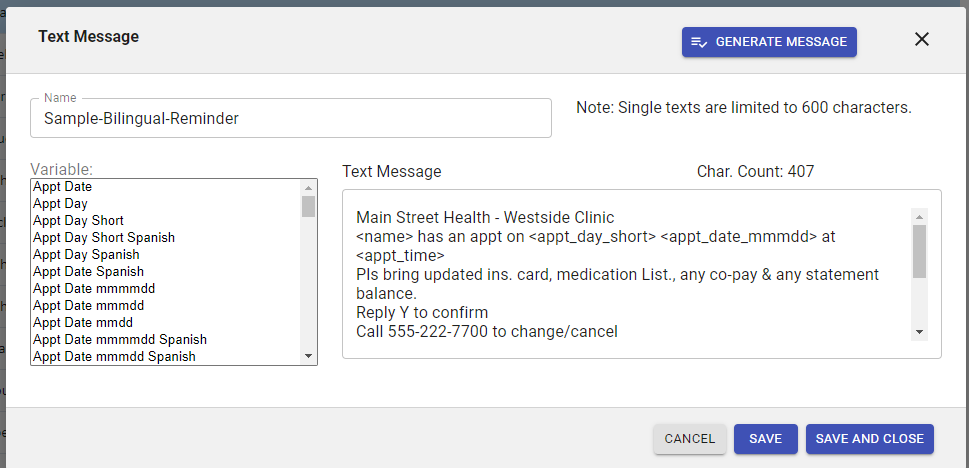Screen dimensions: 969x468
Task: Choose Appt Date mmmmdd variable
Action: pos(94,288)
